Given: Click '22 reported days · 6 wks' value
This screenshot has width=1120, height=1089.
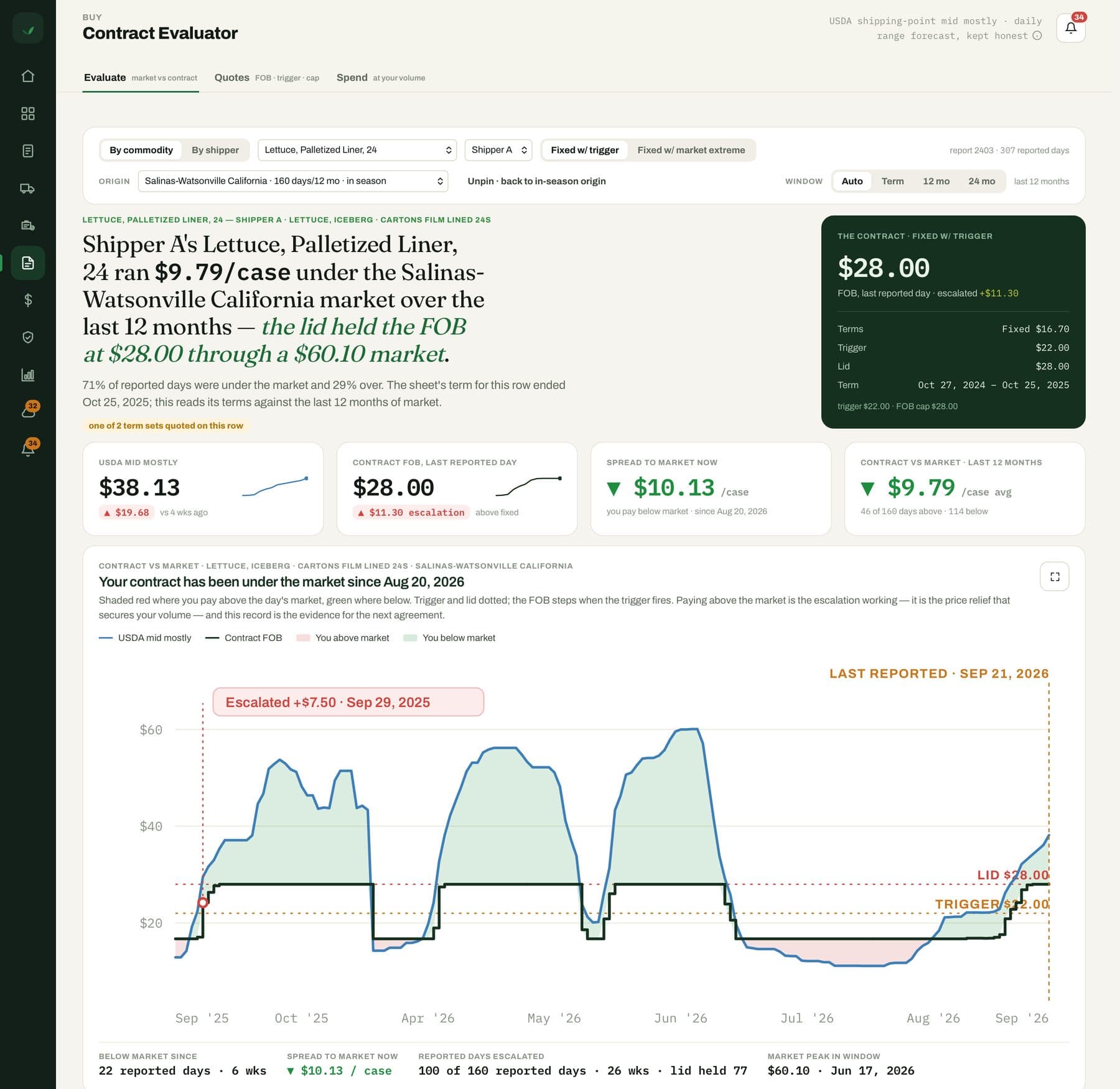Looking at the screenshot, I should click(x=182, y=1070).
